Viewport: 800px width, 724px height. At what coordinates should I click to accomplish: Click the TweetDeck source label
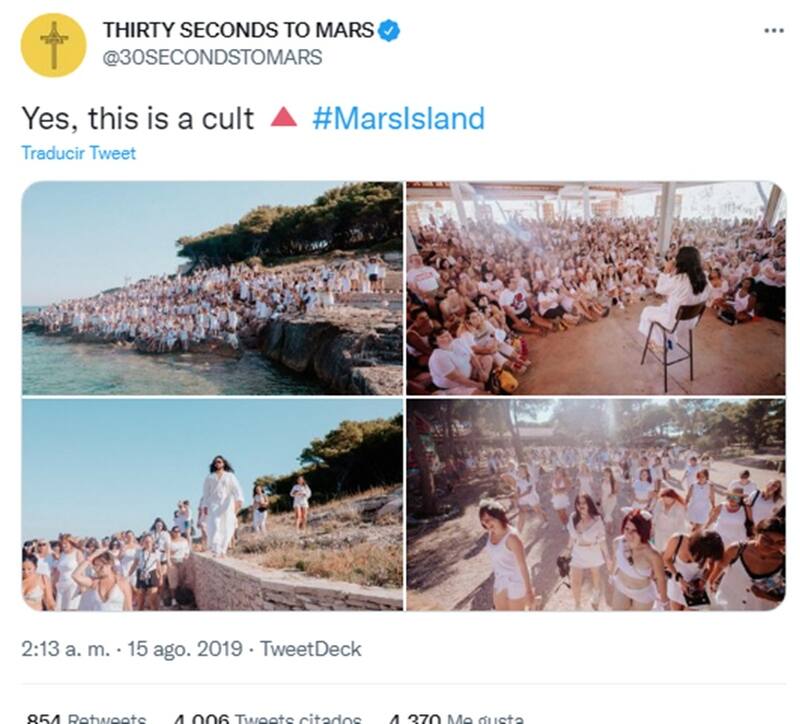310,649
